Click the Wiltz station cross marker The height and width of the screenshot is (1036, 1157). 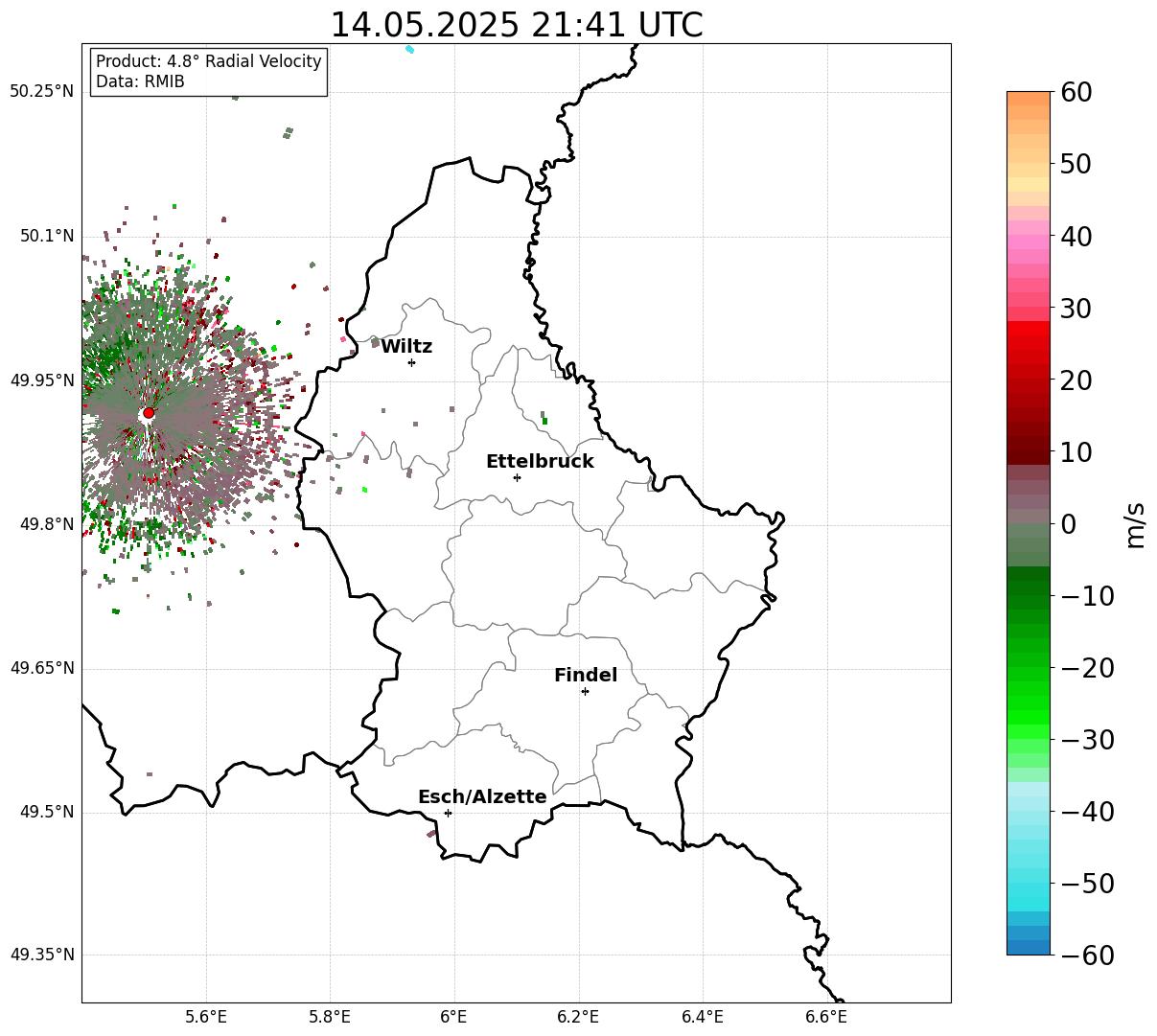click(x=411, y=362)
